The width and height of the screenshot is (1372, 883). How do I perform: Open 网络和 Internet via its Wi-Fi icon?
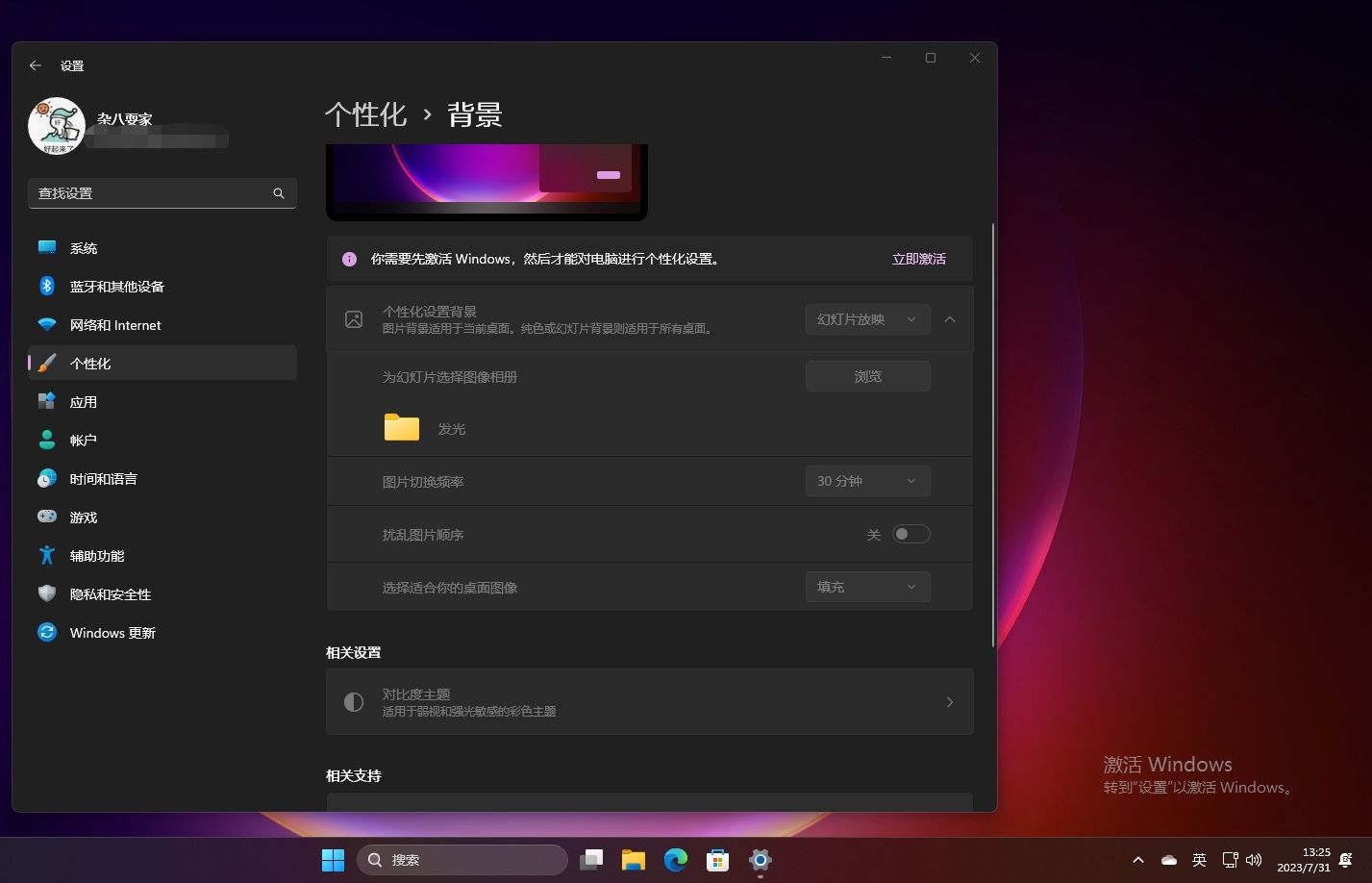(x=47, y=324)
